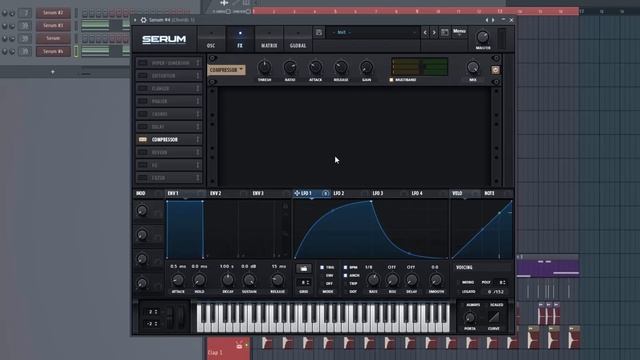Image resolution: width=640 pixels, height=360 pixels.
Task: Select the VELO tab
Action: 457,193
